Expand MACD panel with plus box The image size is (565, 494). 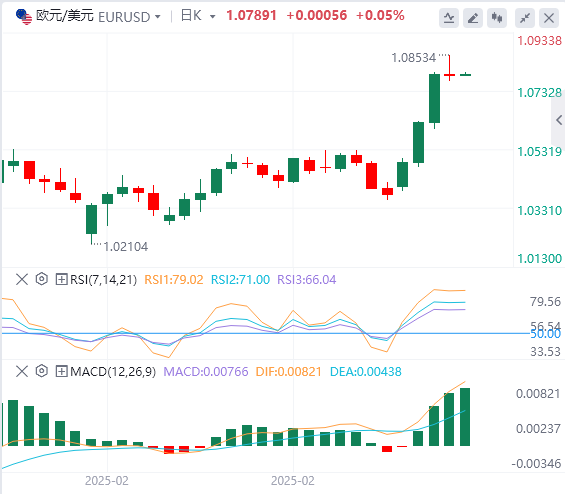[x=61, y=371]
